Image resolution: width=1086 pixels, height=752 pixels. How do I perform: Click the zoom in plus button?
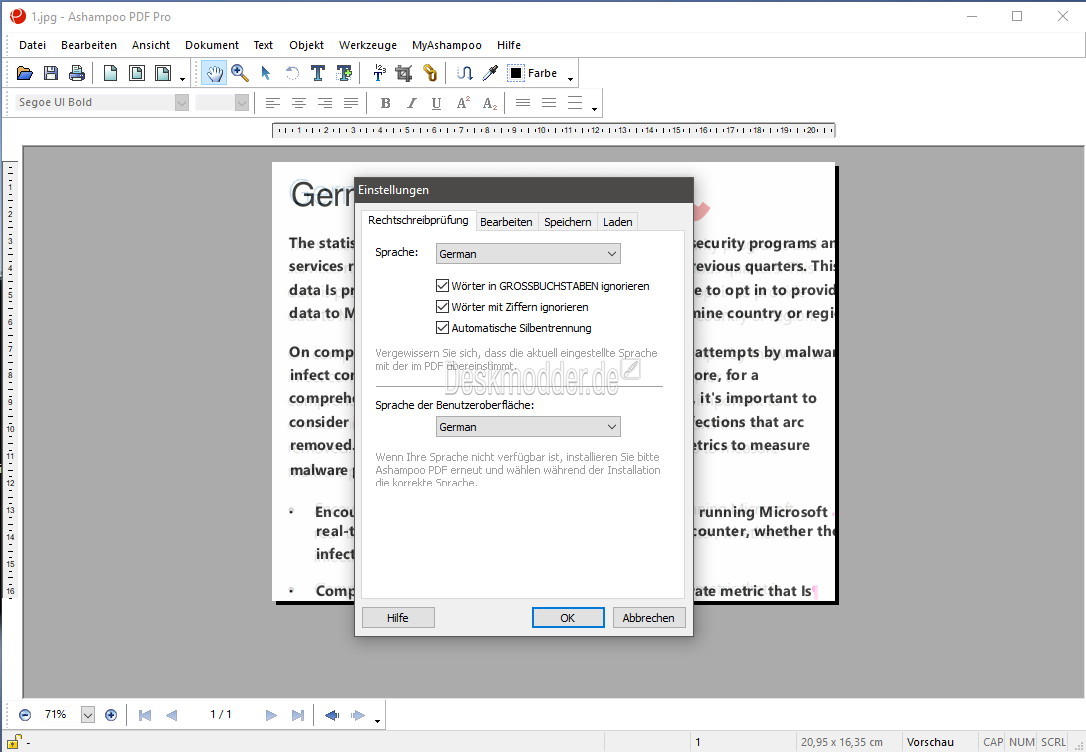click(x=111, y=715)
